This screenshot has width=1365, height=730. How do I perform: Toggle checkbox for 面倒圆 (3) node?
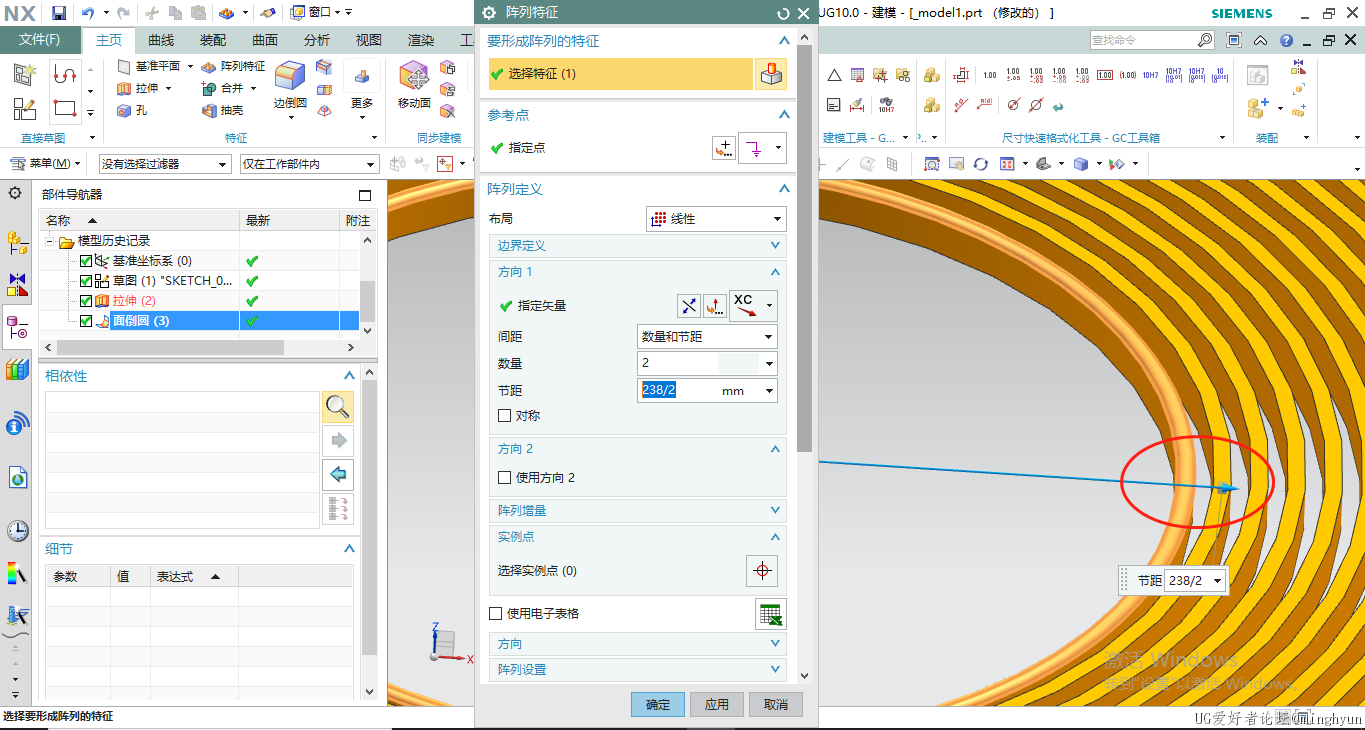[86, 321]
